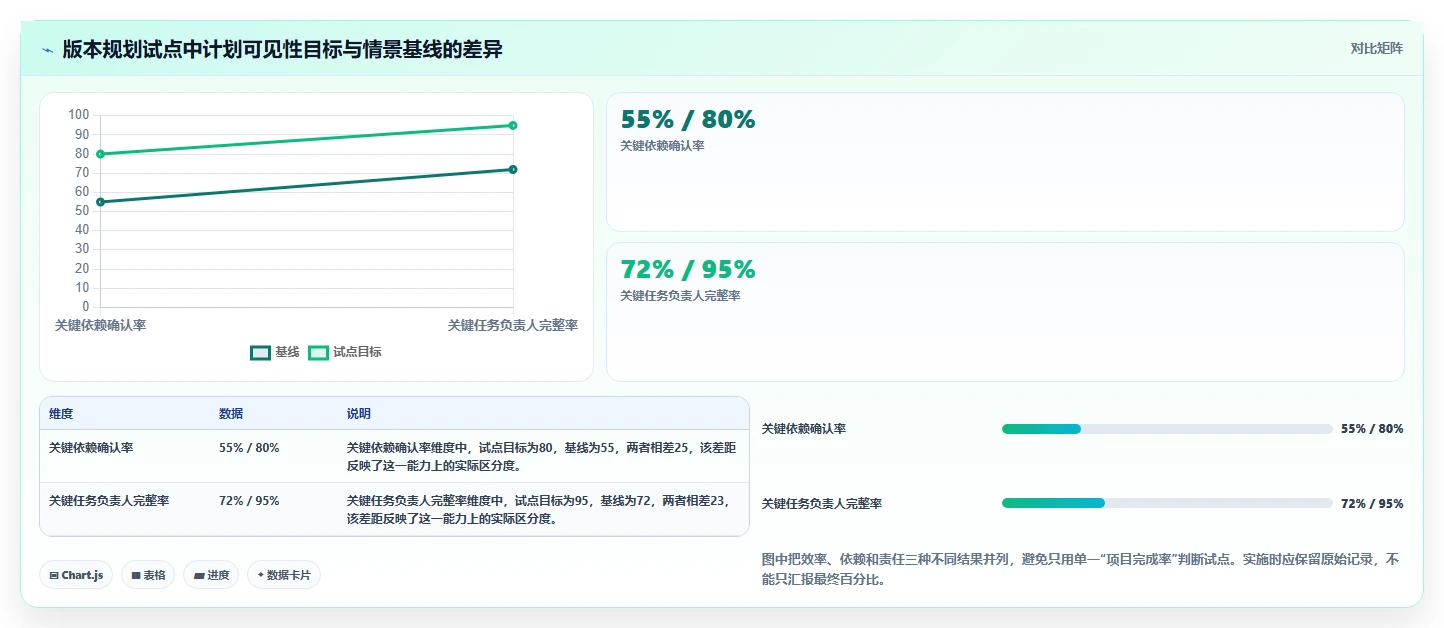Image resolution: width=1444 pixels, height=628 pixels.
Task: Click progress label 关键依赖确认率
Action: point(804,429)
